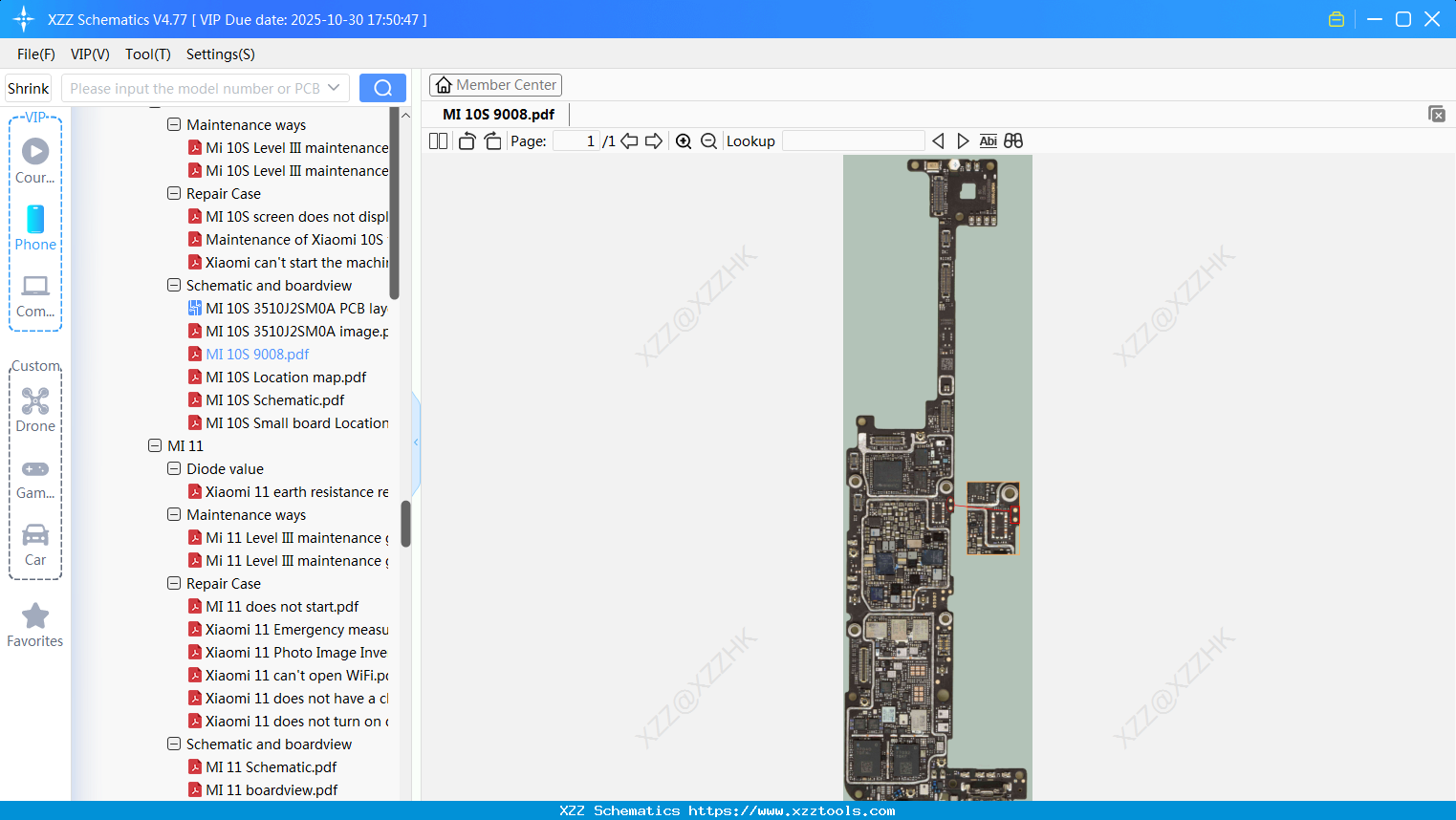Click the Member Center button

point(495,85)
